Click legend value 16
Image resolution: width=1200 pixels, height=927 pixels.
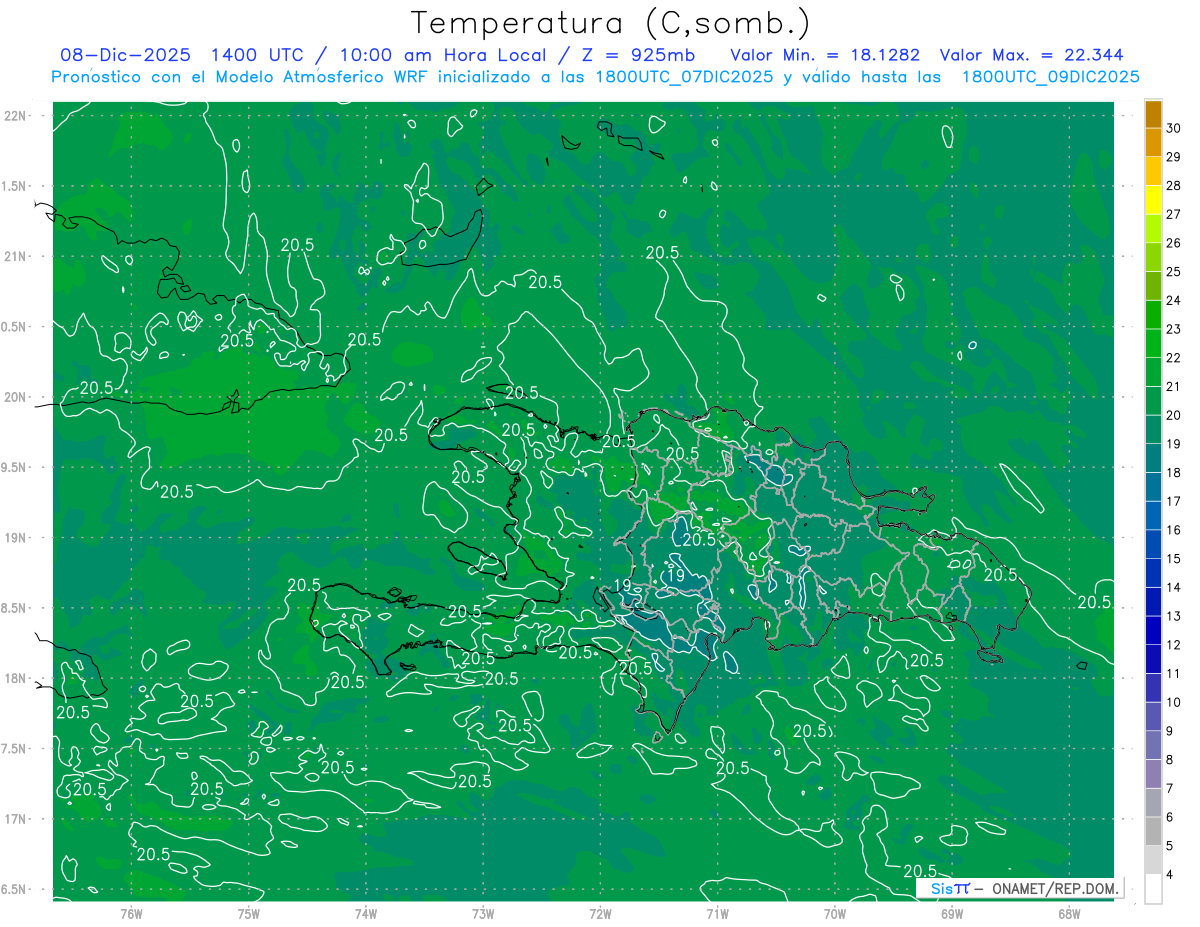pyautogui.click(x=1174, y=530)
